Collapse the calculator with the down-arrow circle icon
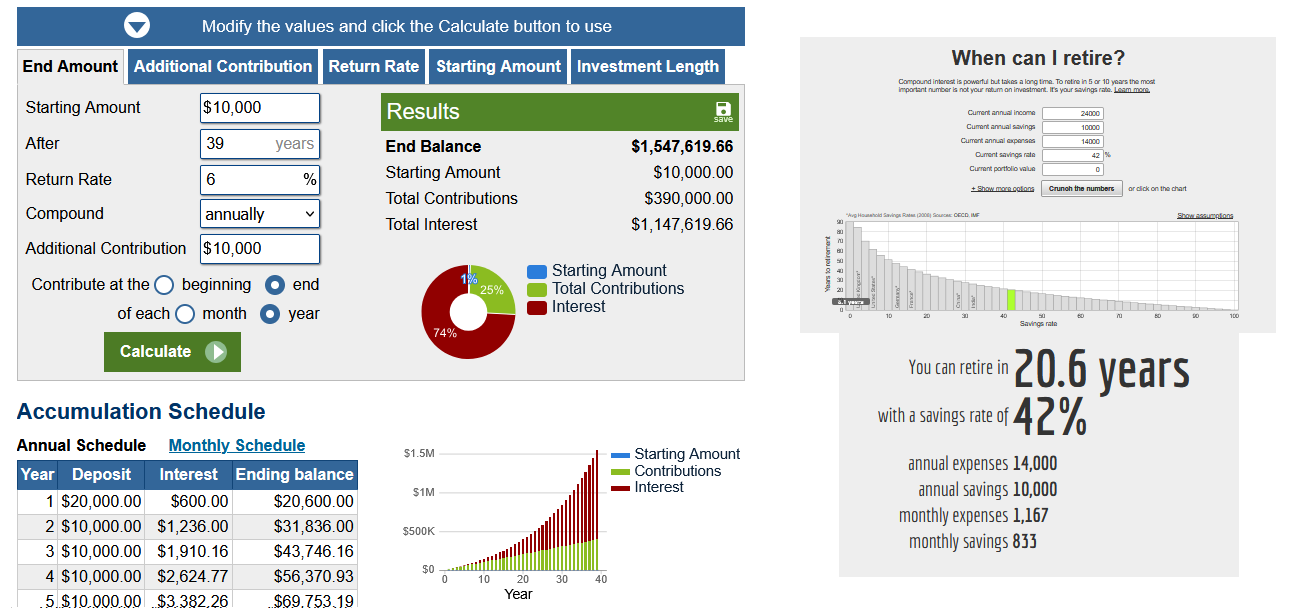1290x609 pixels. pyautogui.click(x=136, y=26)
